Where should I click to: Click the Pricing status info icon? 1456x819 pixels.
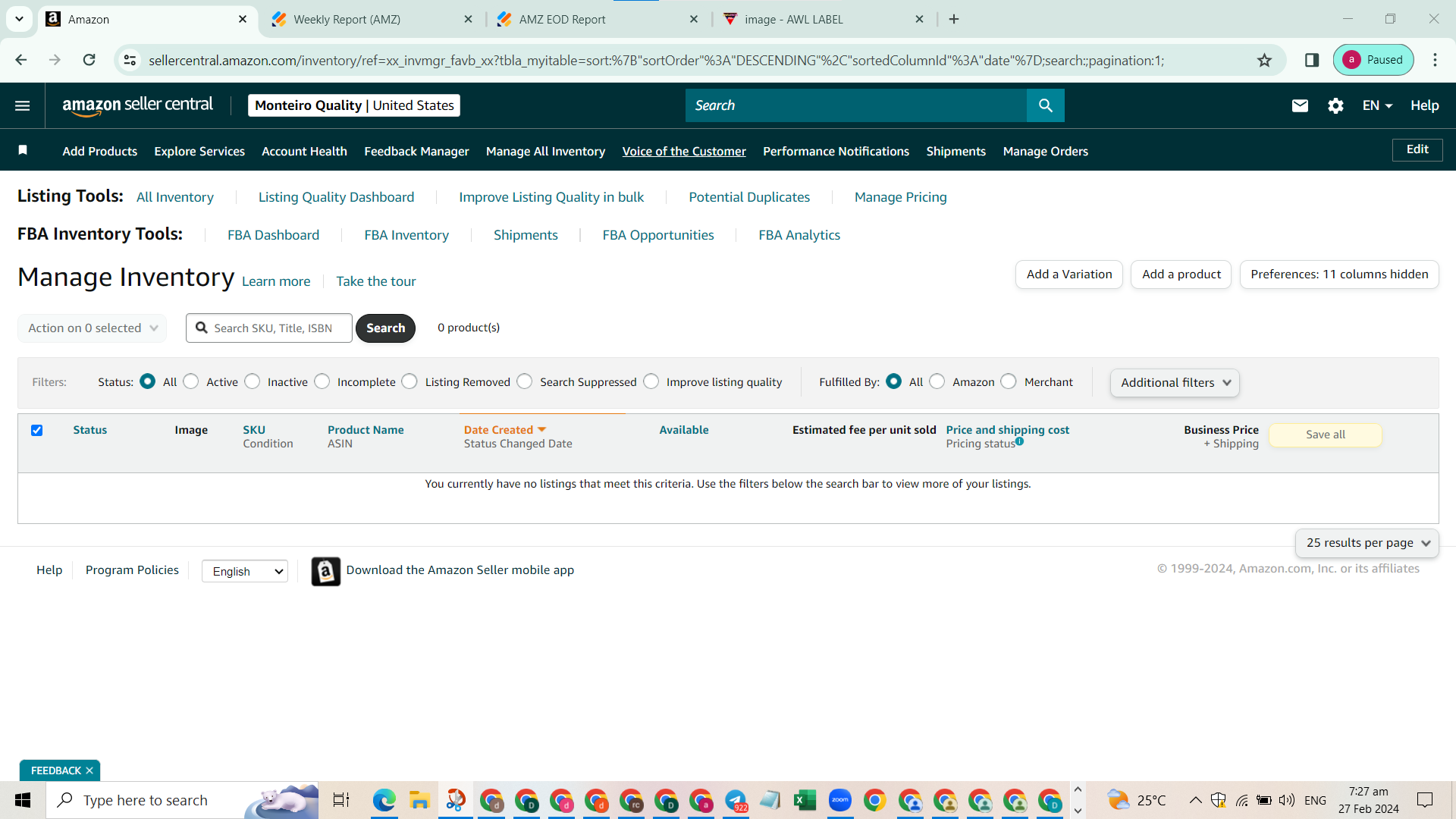1020,441
